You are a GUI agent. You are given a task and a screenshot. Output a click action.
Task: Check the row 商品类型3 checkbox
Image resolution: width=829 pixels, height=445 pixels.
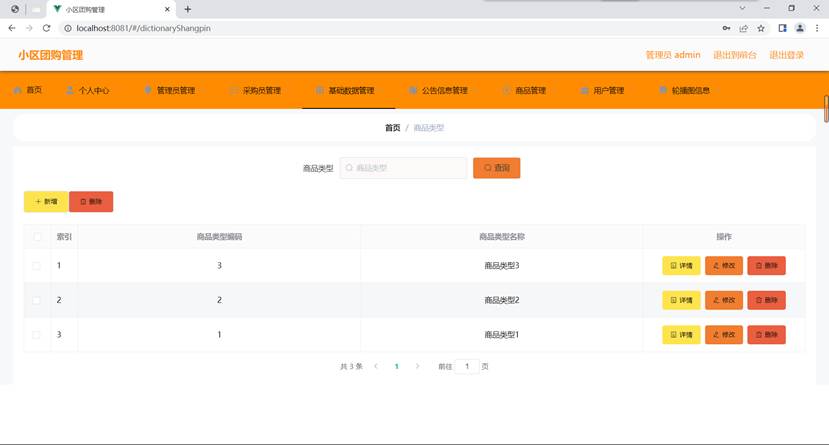click(36, 266)
